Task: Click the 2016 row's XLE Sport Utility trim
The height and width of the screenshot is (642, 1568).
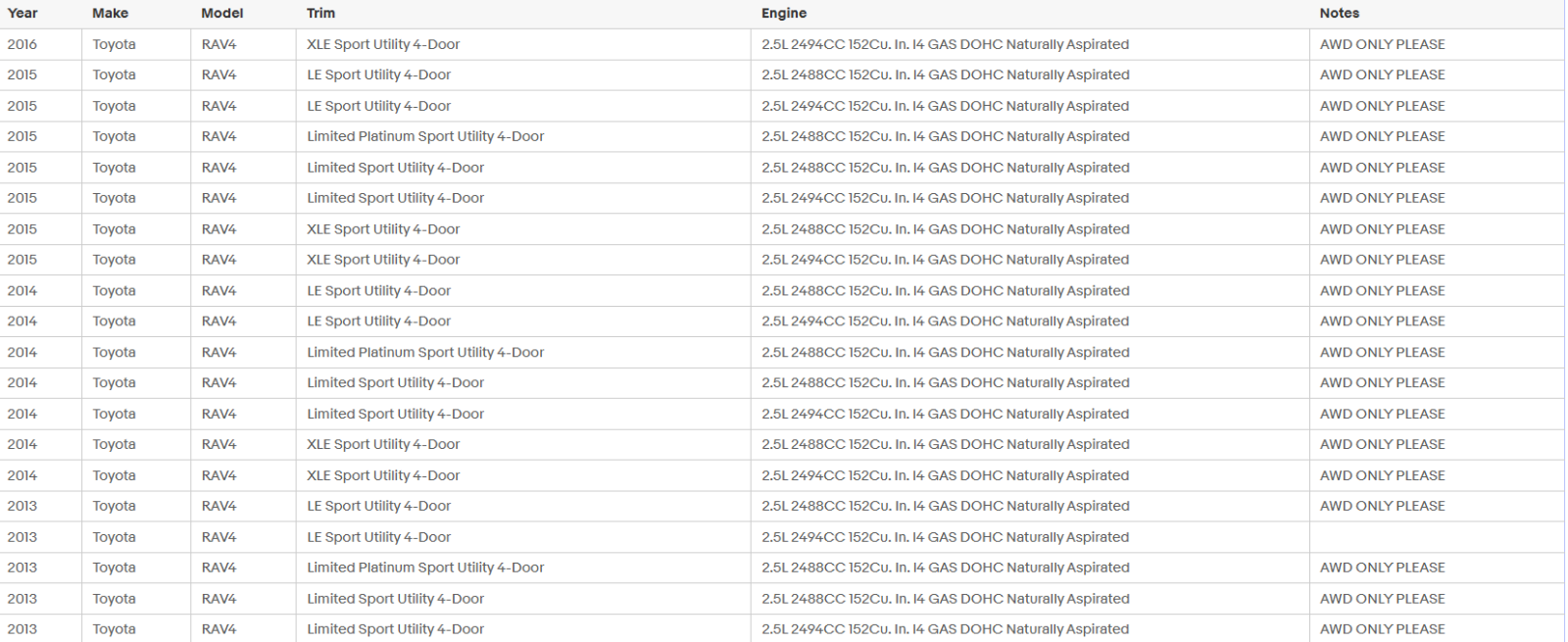Action: (382, 44)
